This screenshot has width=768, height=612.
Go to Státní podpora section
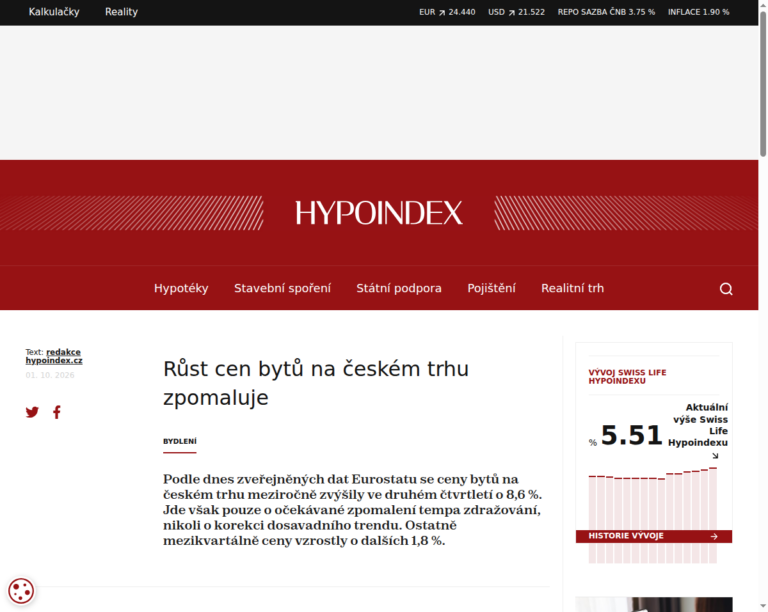pos(399,288)
